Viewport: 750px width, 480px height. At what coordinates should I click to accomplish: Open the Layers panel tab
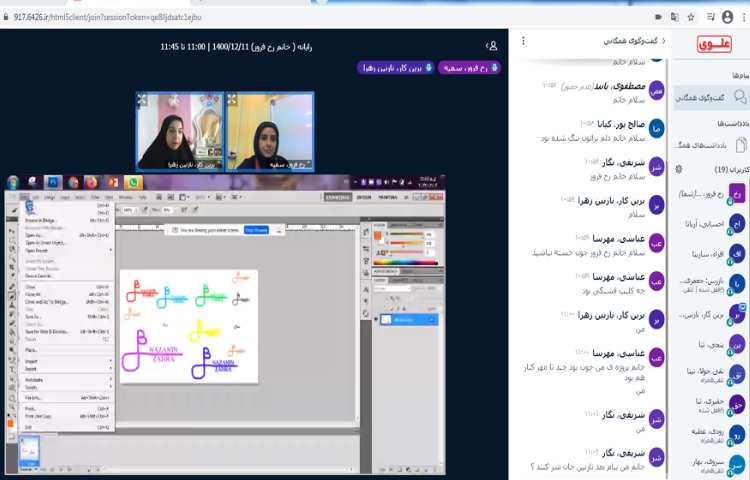pyautogui.click(x=379, y=281)
